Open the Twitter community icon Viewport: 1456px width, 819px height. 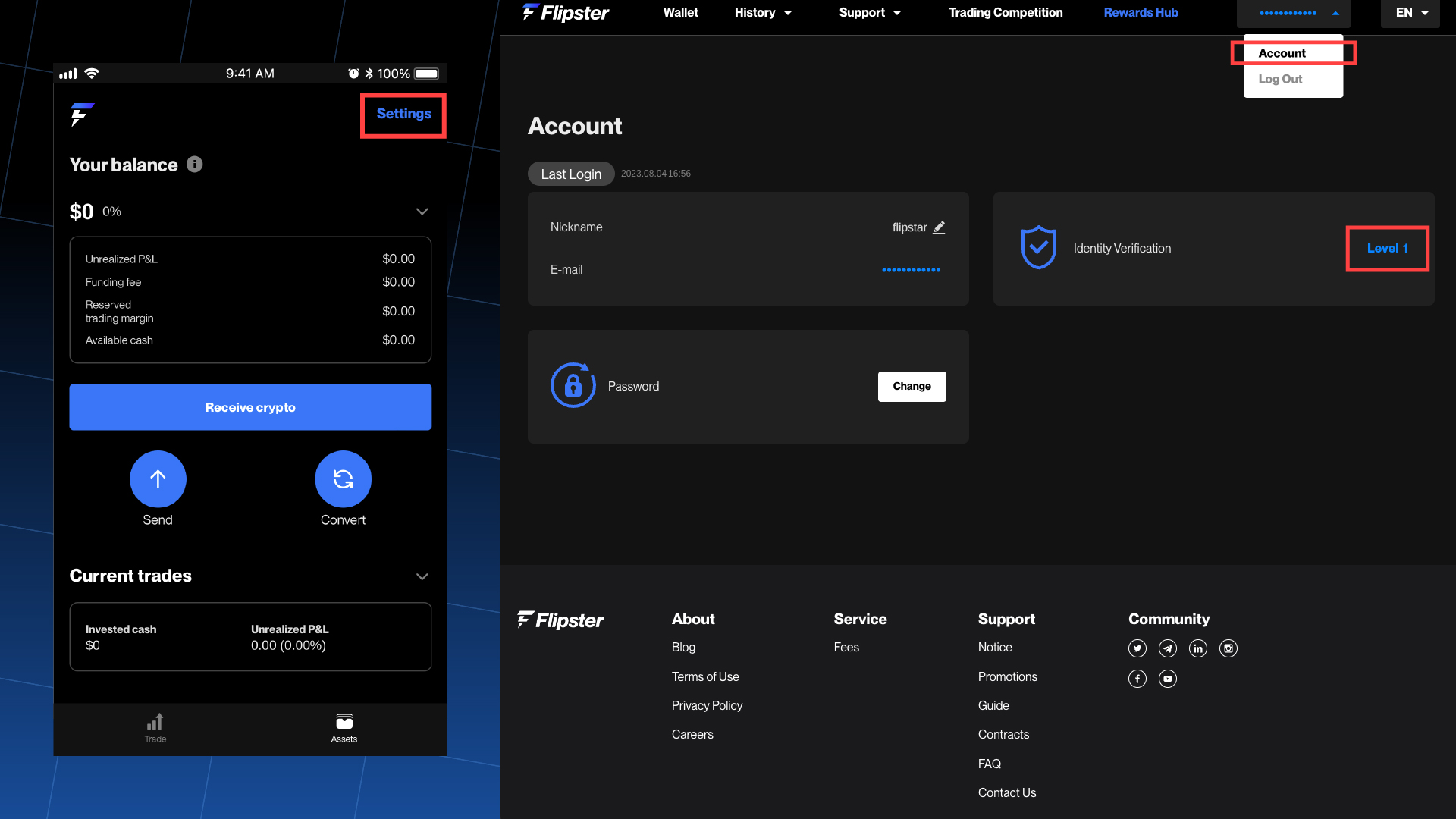tap(1137, 648)
